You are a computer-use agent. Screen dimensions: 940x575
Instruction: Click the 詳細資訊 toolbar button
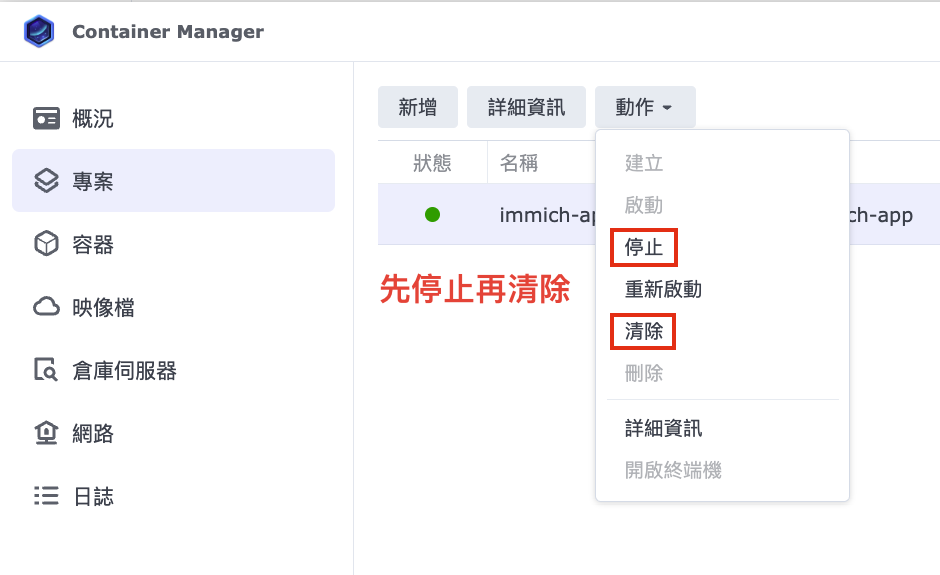[526, 107]
